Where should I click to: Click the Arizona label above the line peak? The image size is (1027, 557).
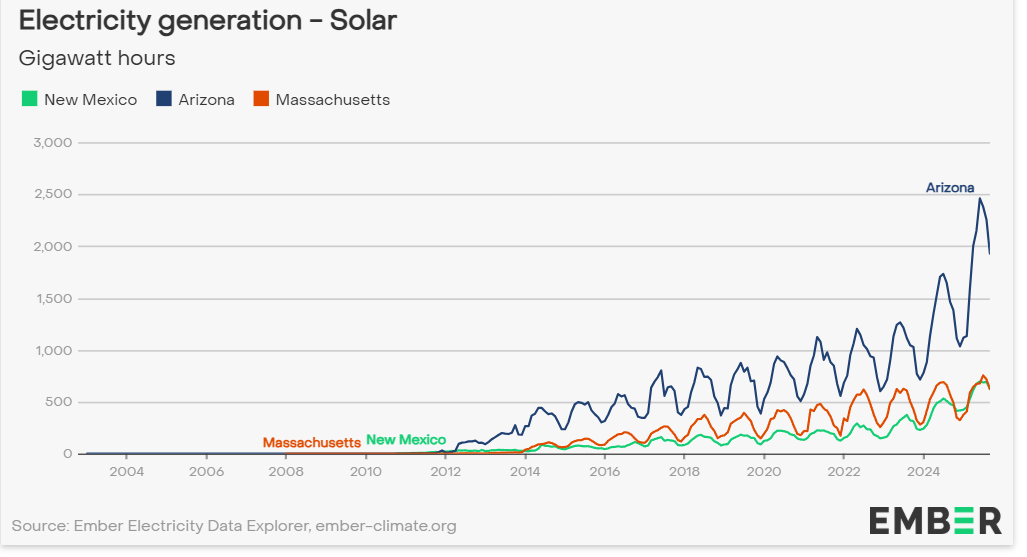[949, 187]
